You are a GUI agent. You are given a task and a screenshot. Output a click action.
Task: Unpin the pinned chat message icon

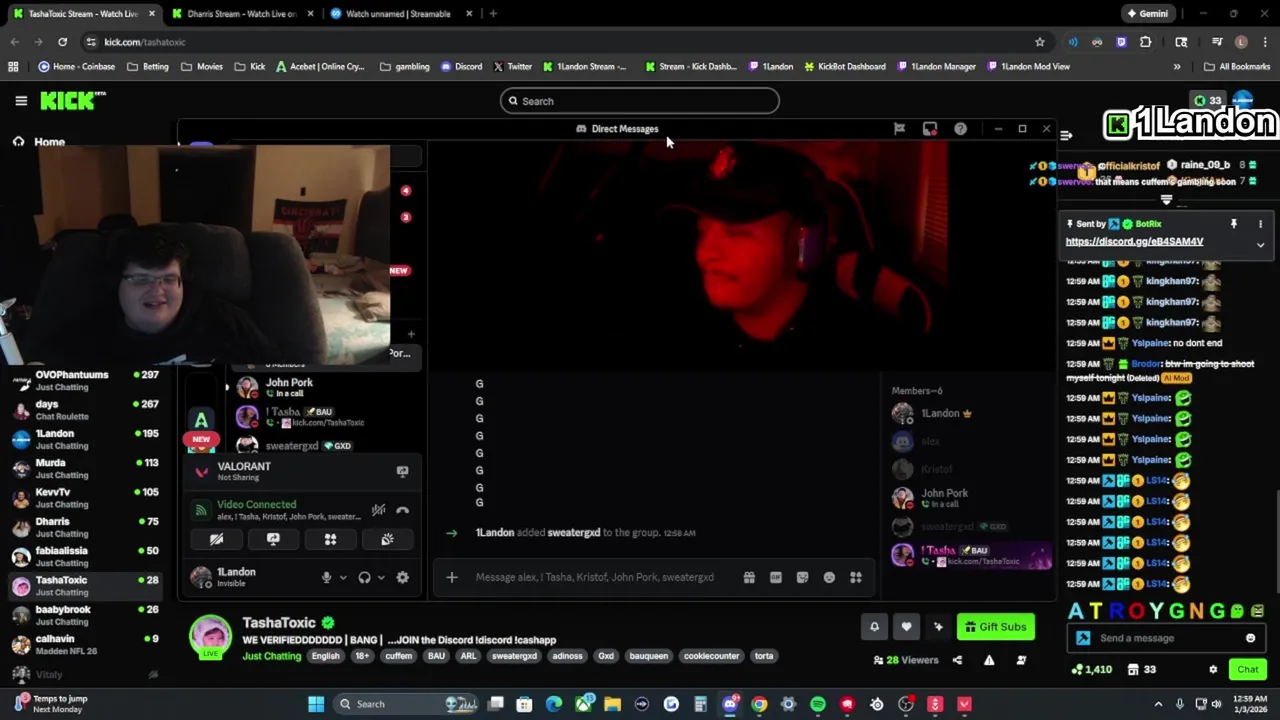point(1234,224)
